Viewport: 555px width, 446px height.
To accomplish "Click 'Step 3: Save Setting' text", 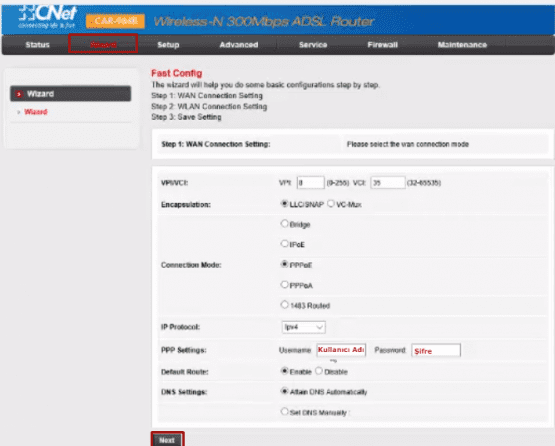I will tap(186, 117).
